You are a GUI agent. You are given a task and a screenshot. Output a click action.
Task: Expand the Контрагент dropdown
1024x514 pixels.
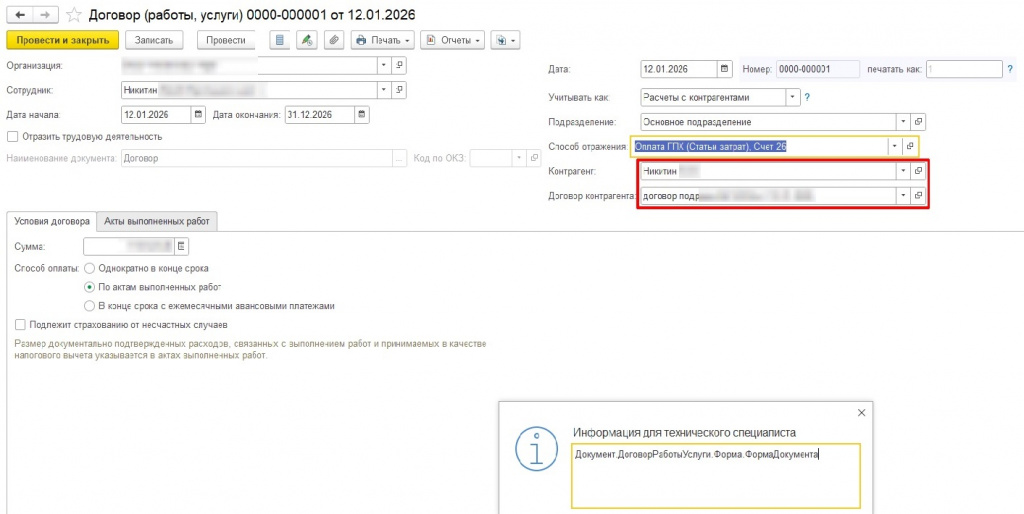click(903, 170)
